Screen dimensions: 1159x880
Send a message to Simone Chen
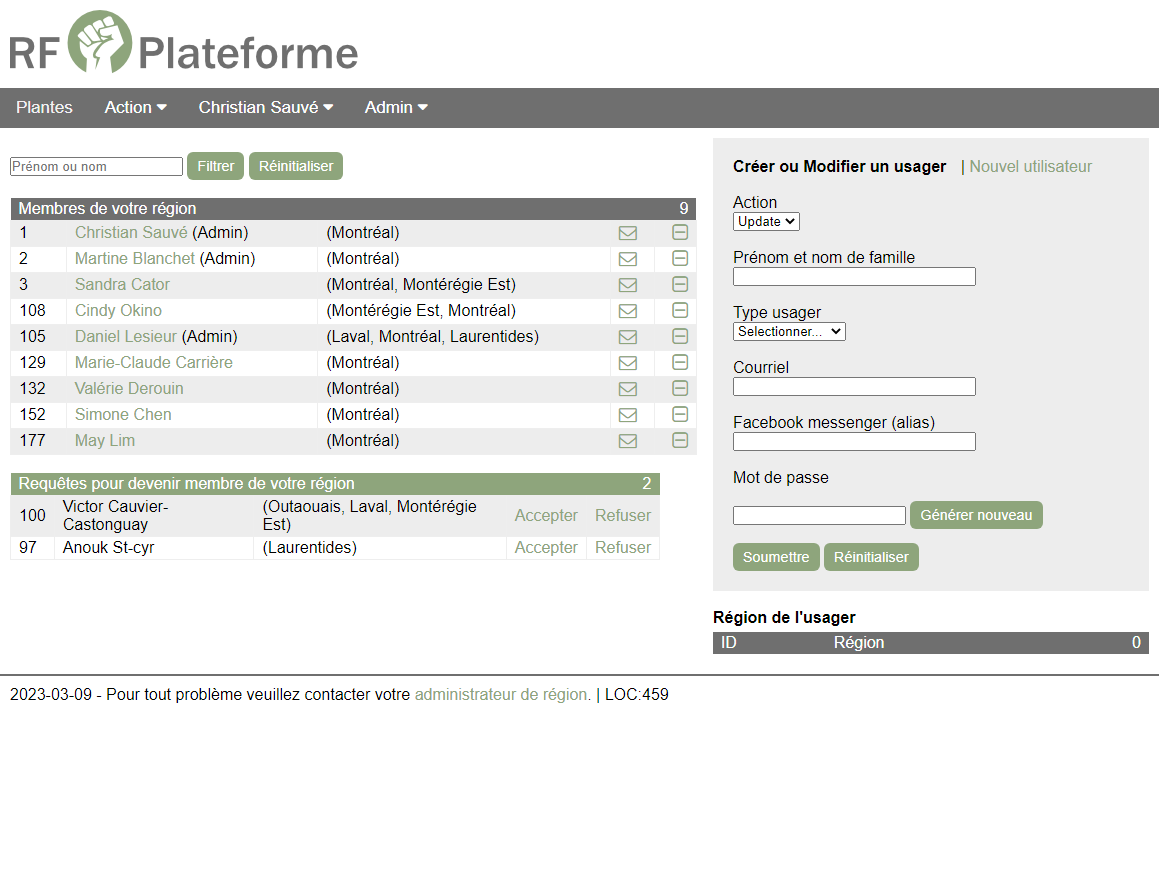point(628,415)
